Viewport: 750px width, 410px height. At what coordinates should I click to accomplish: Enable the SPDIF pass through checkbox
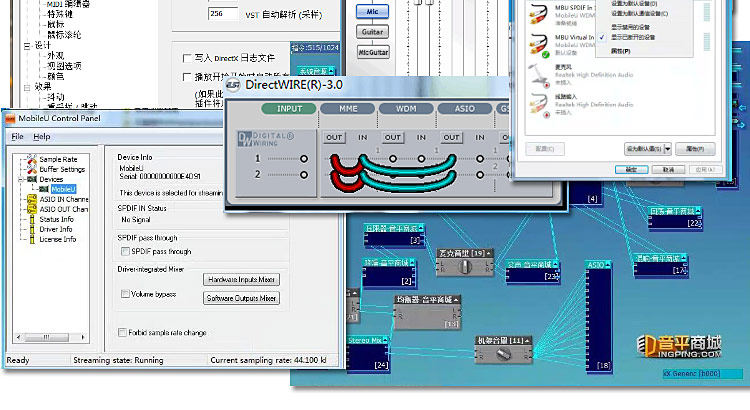[125, 251]
